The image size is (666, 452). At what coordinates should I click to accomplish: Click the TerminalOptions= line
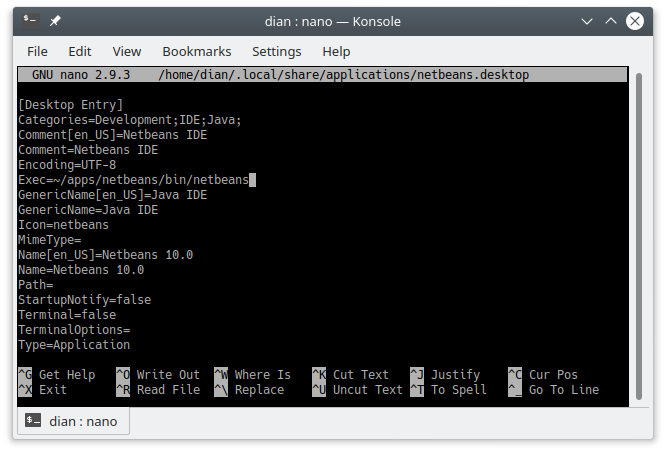[74, 330]
